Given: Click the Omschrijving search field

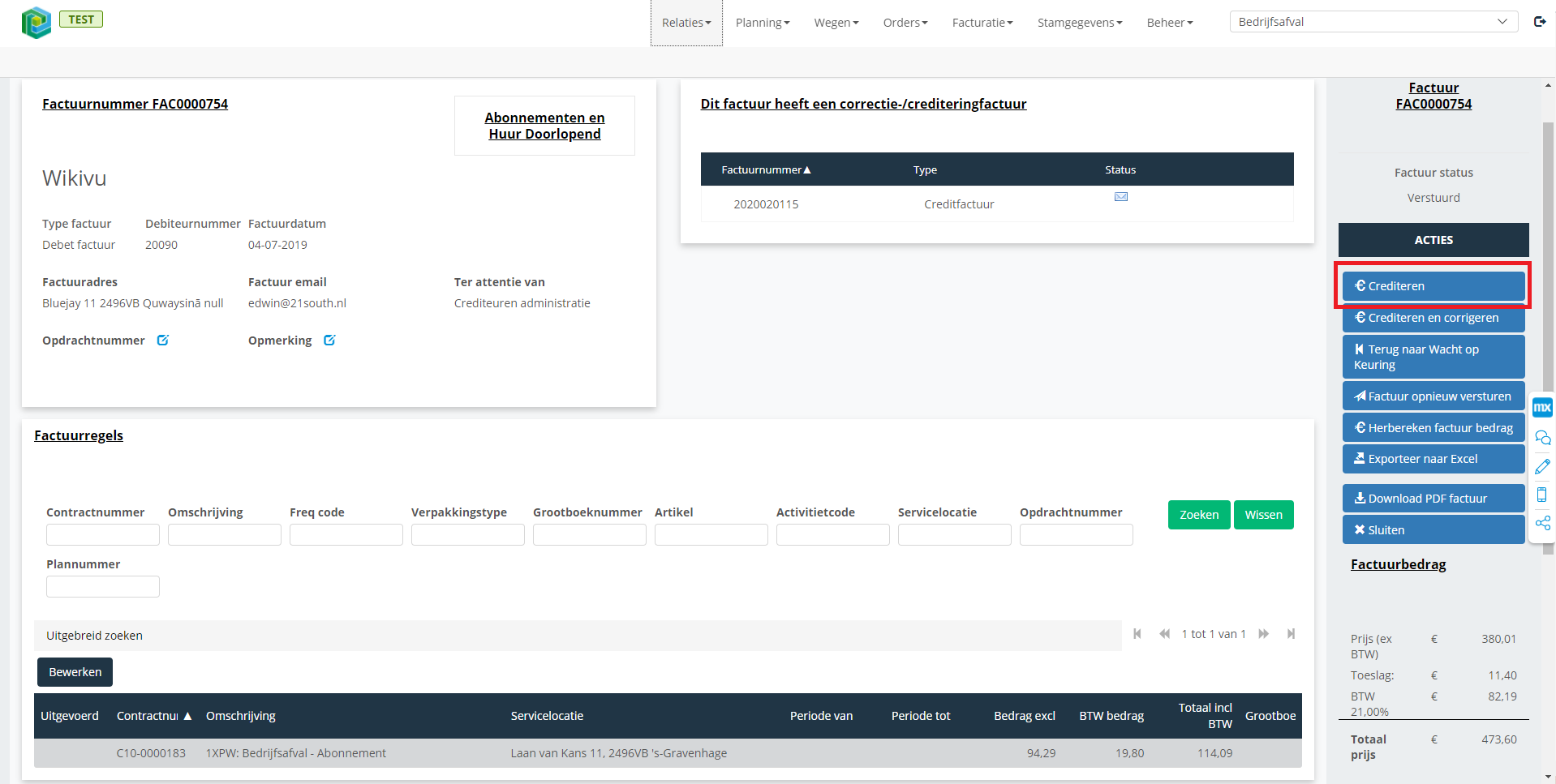Looking at the screenshot, I should [225, 534].
